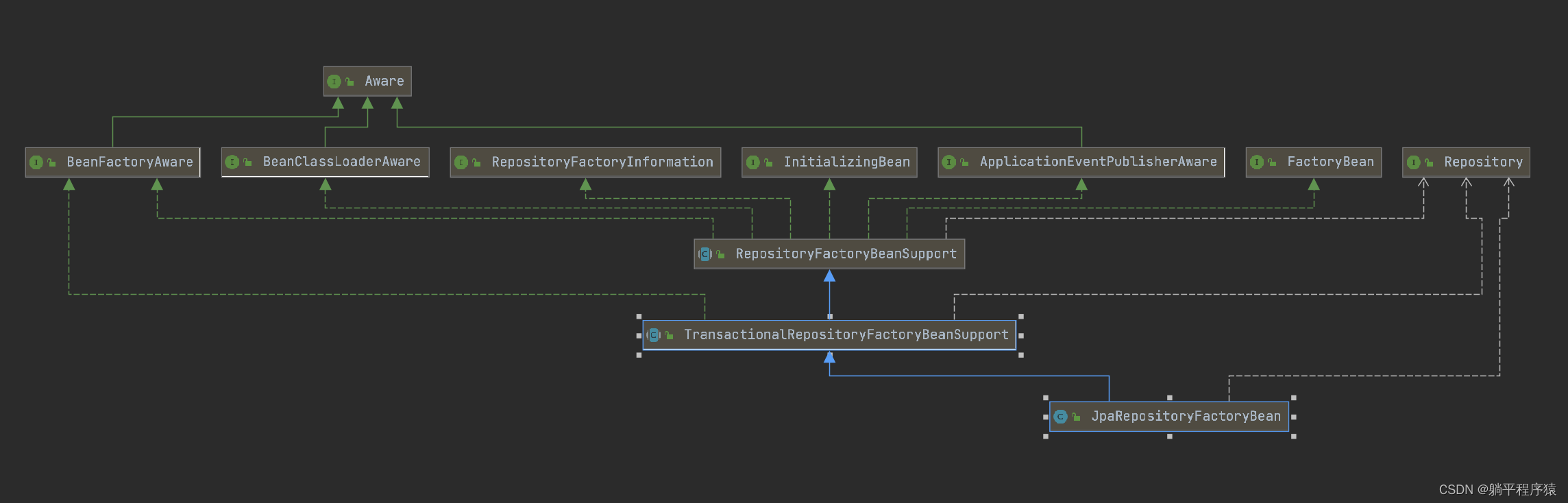Viewport: 1568px width, 503px height.
Task: Select the Aware interface node
Action: [367, 82]
